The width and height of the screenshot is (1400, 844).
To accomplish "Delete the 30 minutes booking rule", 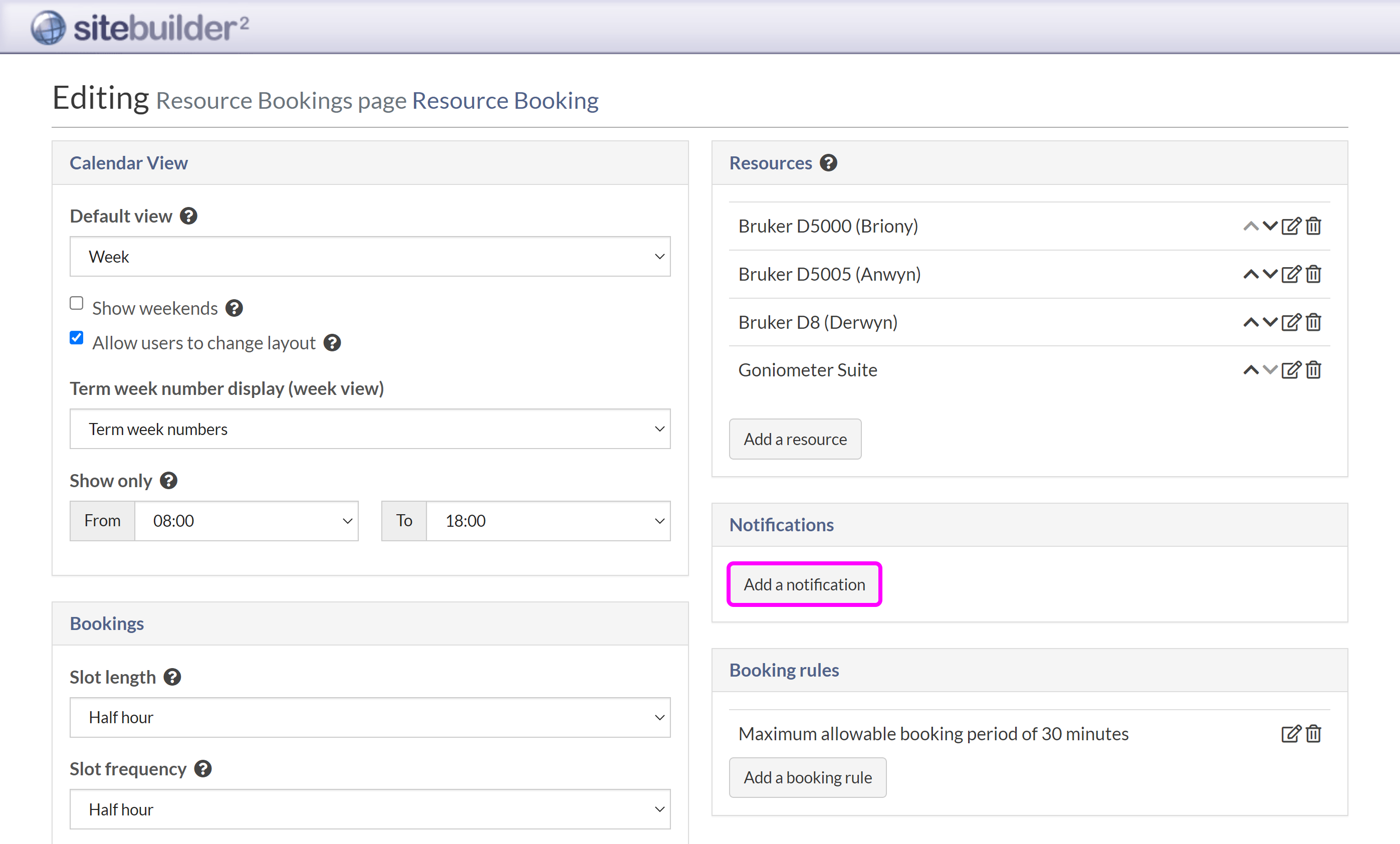I will tap(1313, 734).
